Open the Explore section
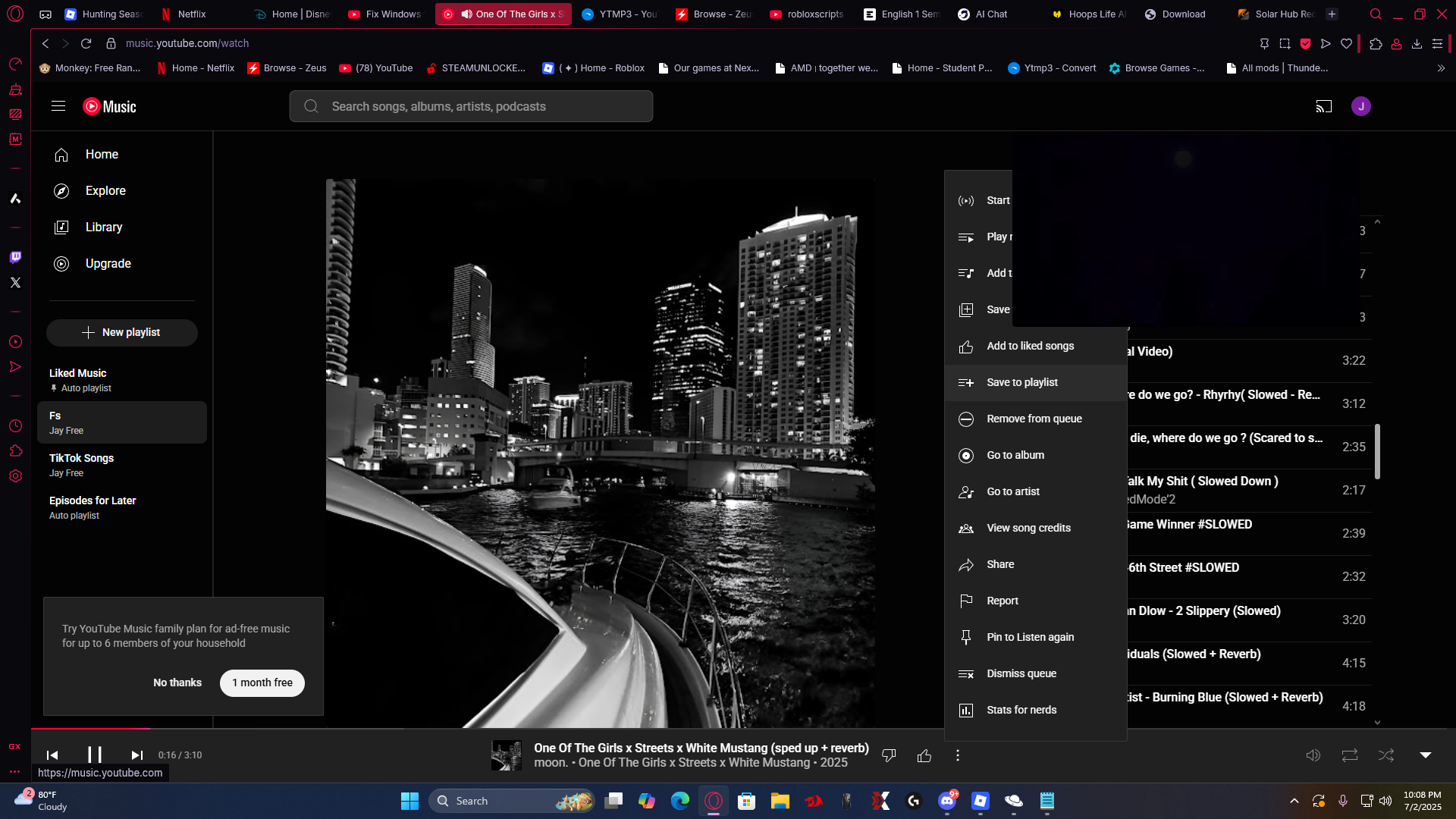The height and width of the screenshot is (819, 1456). (x=122, y=191)
